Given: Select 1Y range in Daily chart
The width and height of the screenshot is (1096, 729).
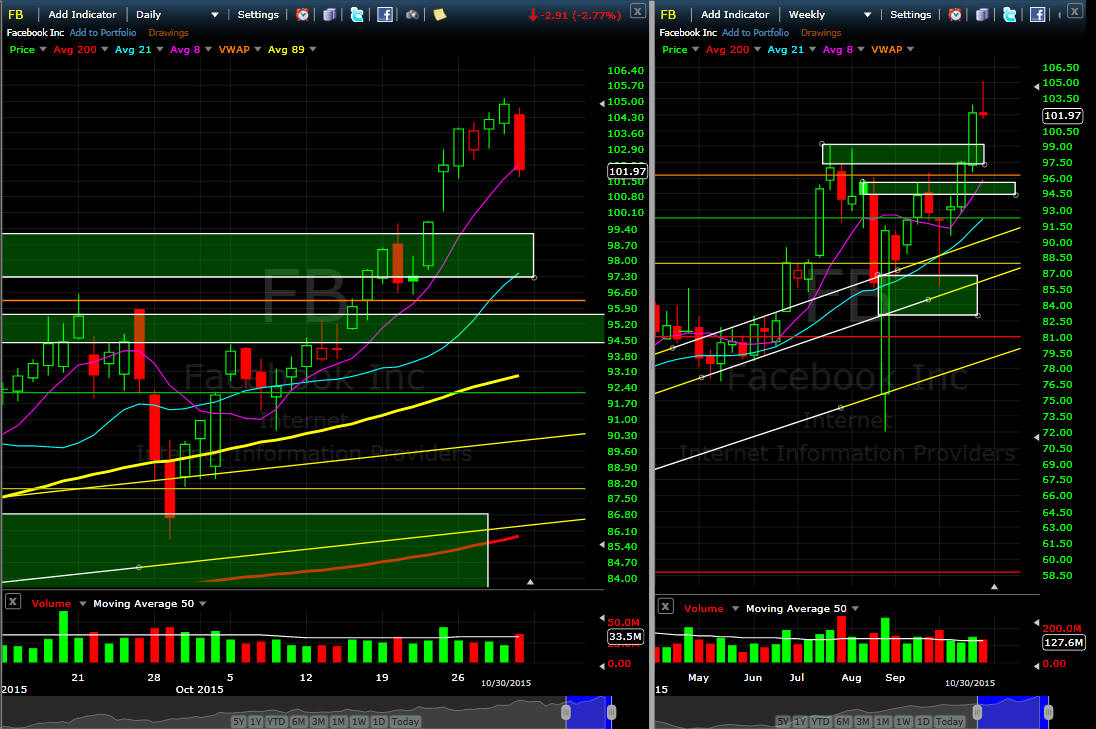Looking at the screenshot, I should (255, 721).
